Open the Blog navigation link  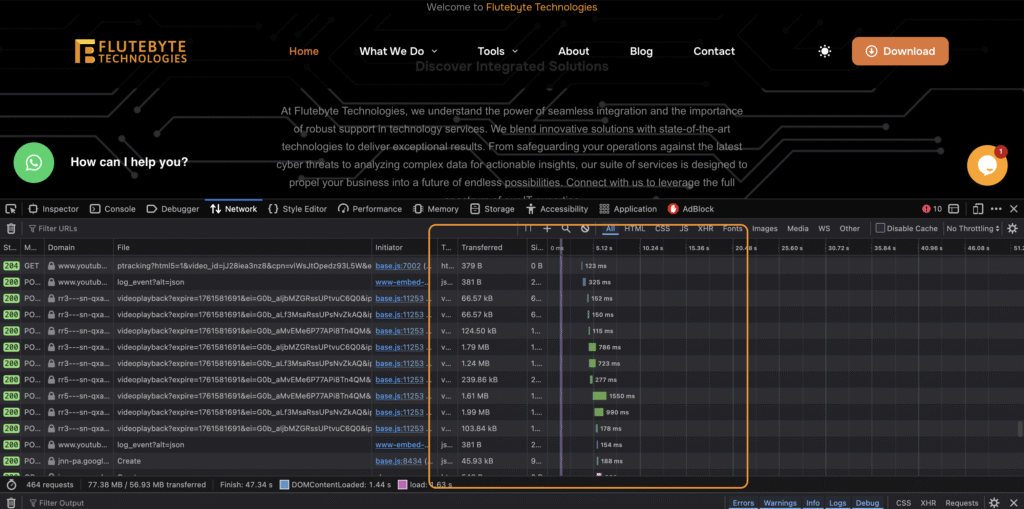coord(641,51)
